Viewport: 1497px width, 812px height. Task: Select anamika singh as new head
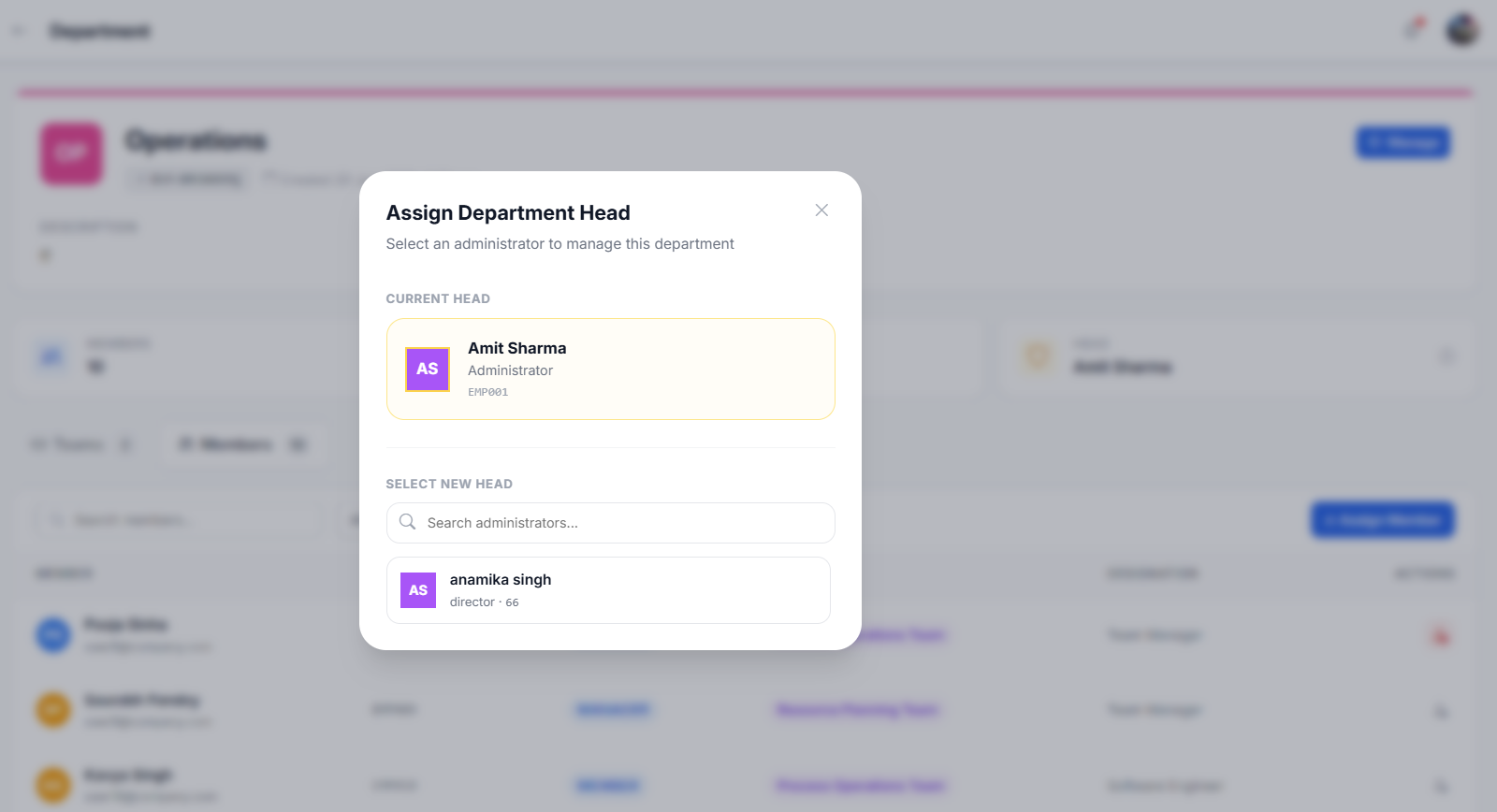point(608,590)
